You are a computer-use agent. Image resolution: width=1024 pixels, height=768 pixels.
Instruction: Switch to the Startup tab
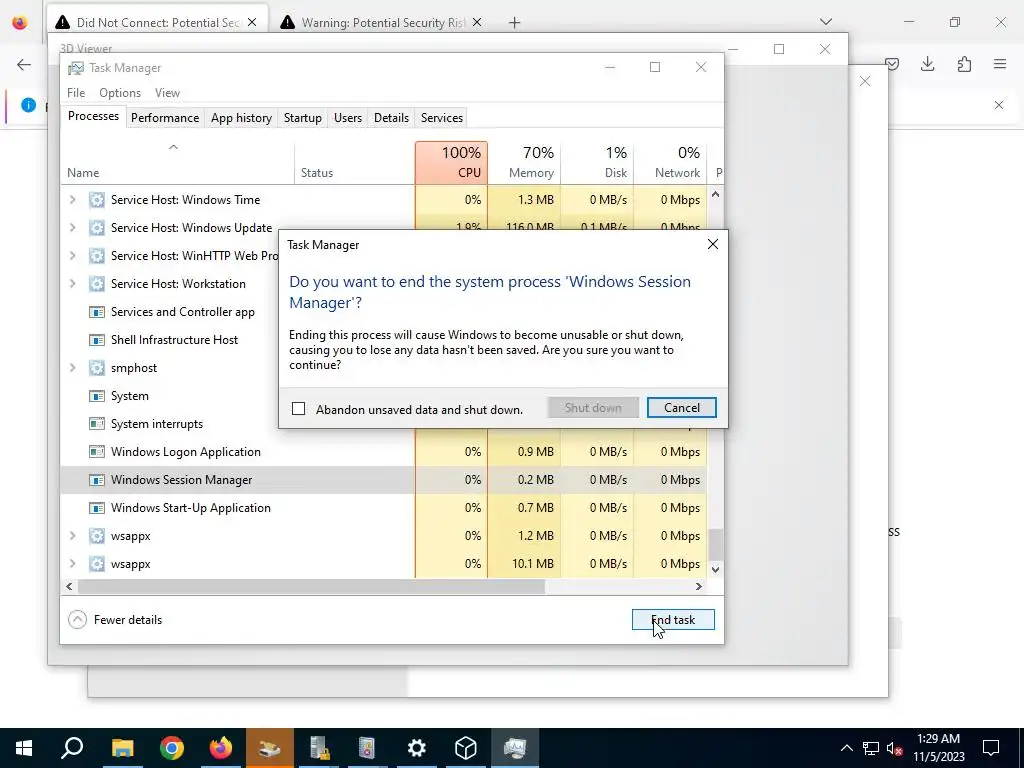pyautogui.click(x=302, y=118)
